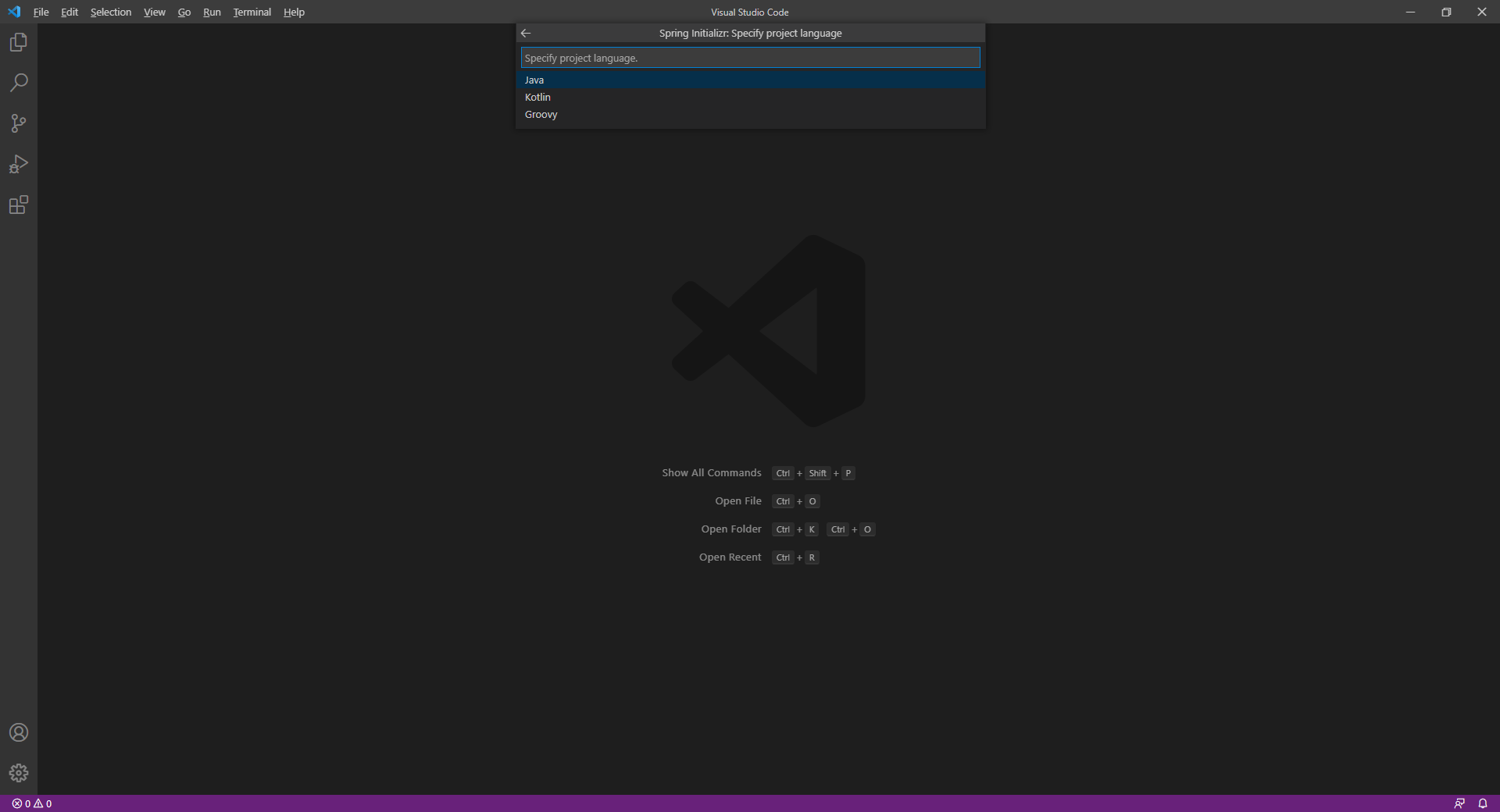Screen dimensions: 1500x812
Task: Open the Run and Debug view
Action: [x=19, y=164]
